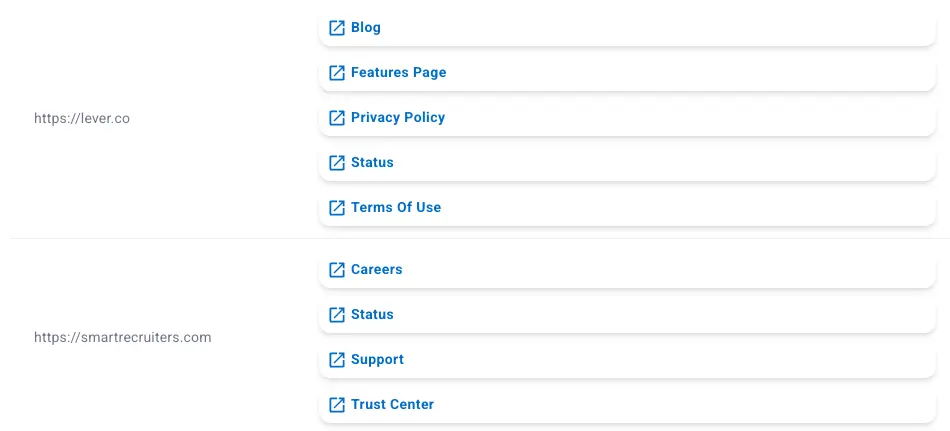Viewport: 950px width, 431px height.
Task: View the Terms Of Use link
Action: click(396, 208)
